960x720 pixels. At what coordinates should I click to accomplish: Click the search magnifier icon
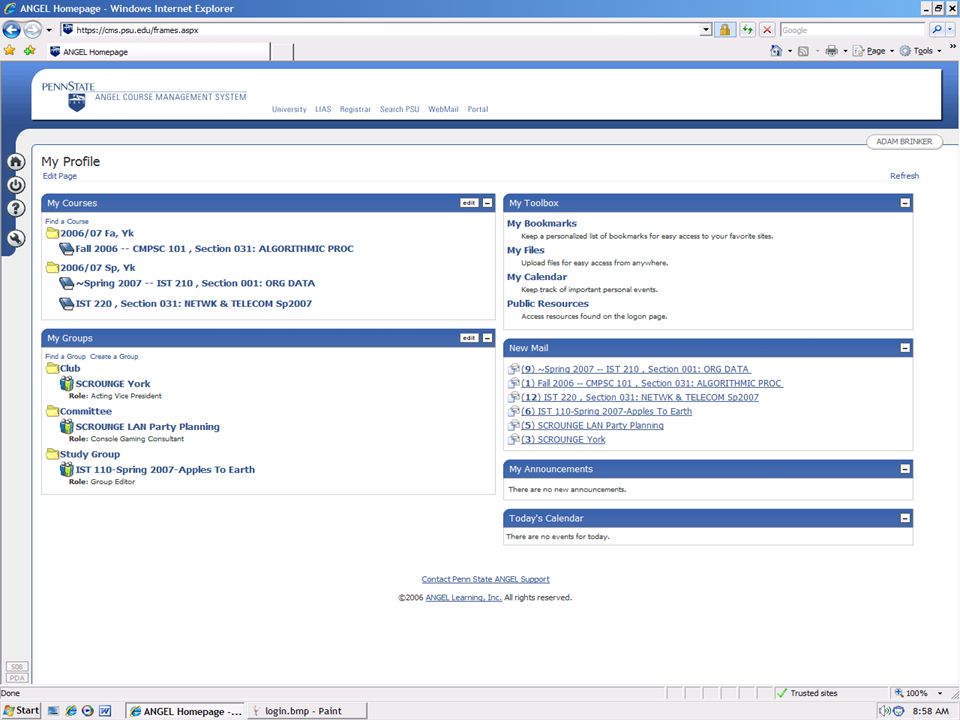pyautogui.click(x=936, y=29)
